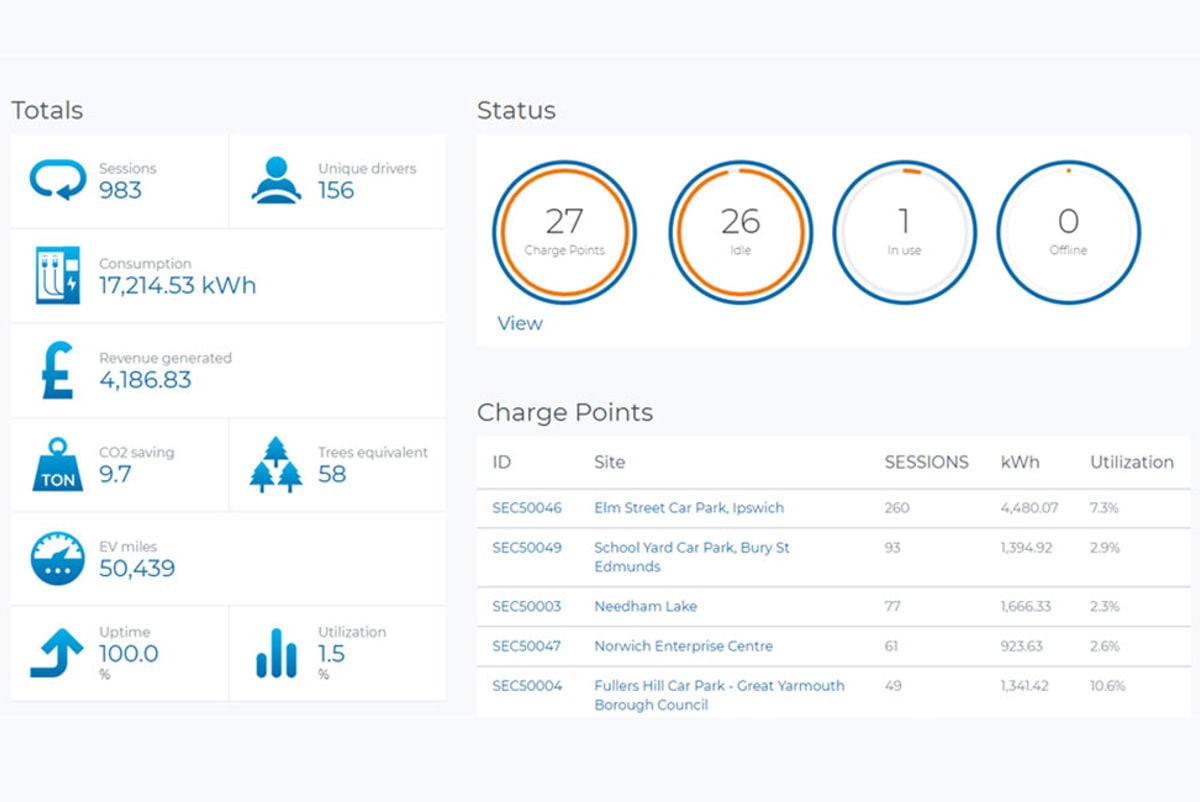
Task: Click the revenue value 4,186.83
Action: pos(145,380)
